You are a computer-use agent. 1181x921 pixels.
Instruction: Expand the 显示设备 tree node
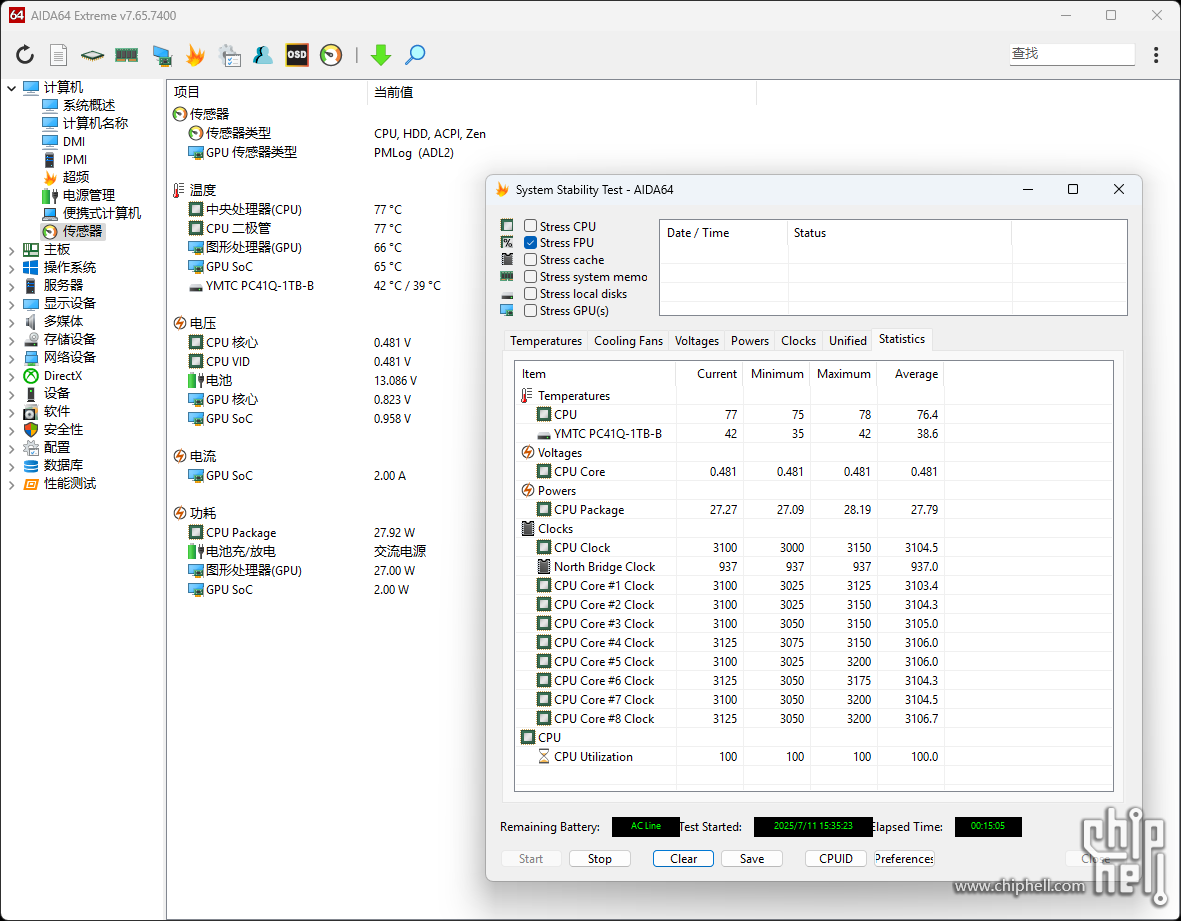tap(11, 303)
